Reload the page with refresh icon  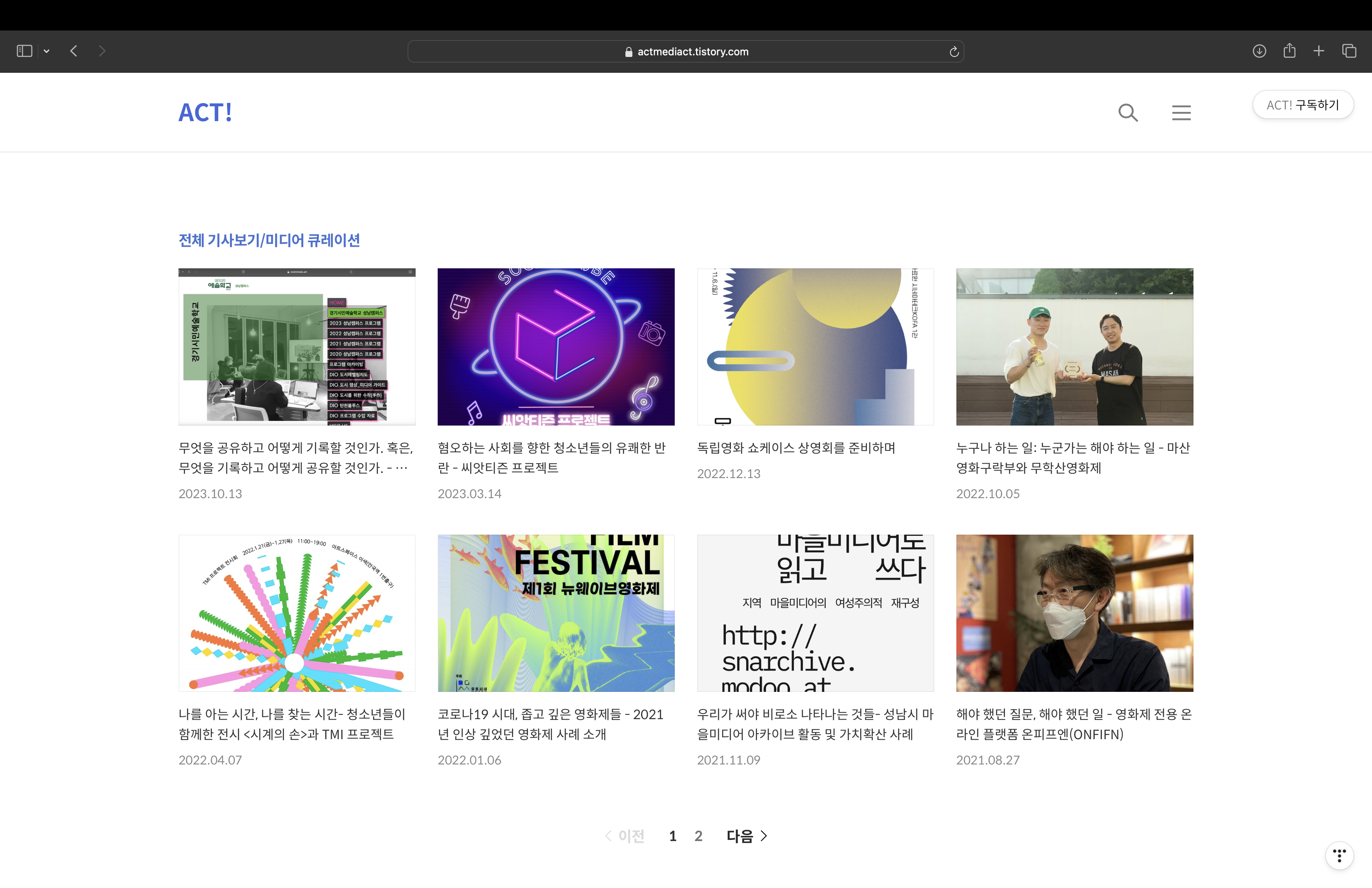(954, 52)
